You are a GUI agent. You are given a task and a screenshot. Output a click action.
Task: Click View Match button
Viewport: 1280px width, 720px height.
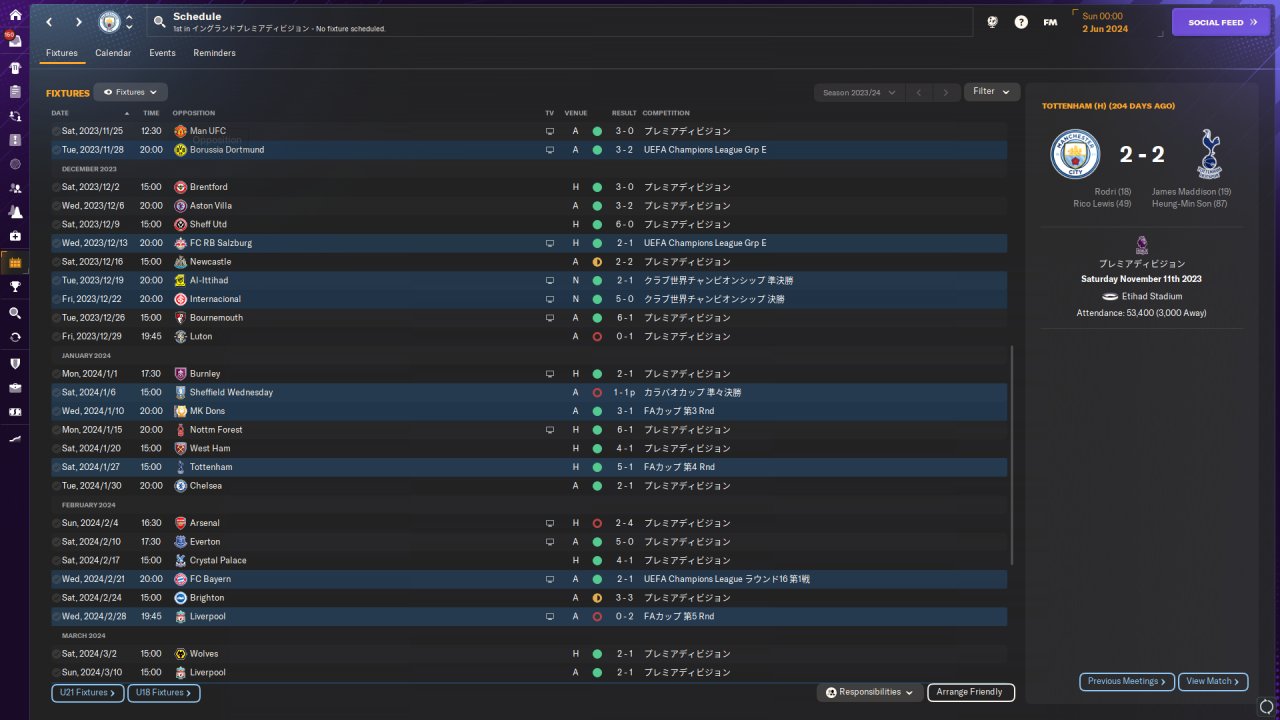pos(1213,681)
